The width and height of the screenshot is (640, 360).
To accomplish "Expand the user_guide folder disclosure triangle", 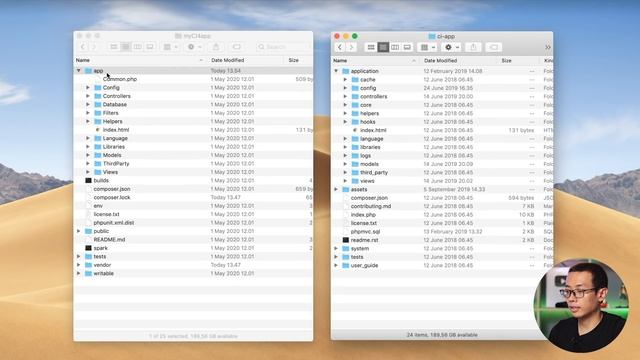I will (x=336, y=265).
